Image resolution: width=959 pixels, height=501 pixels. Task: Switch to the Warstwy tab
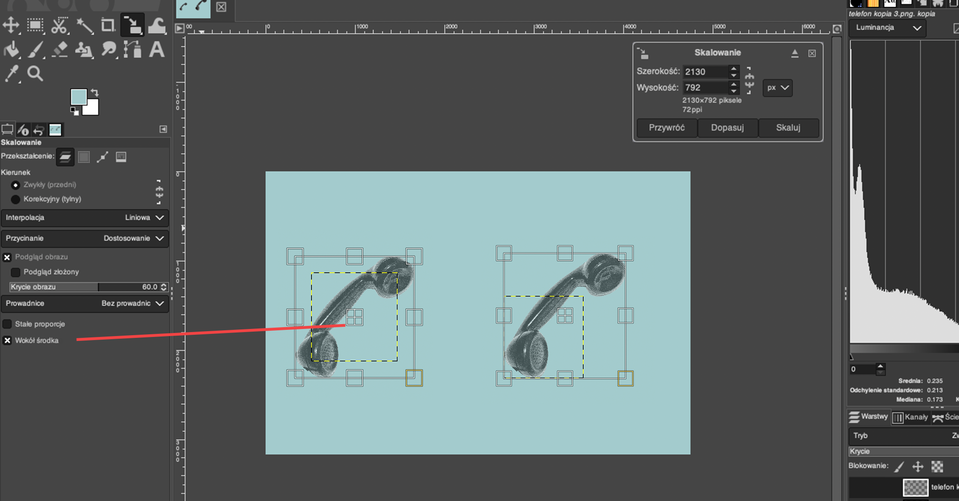869,416
